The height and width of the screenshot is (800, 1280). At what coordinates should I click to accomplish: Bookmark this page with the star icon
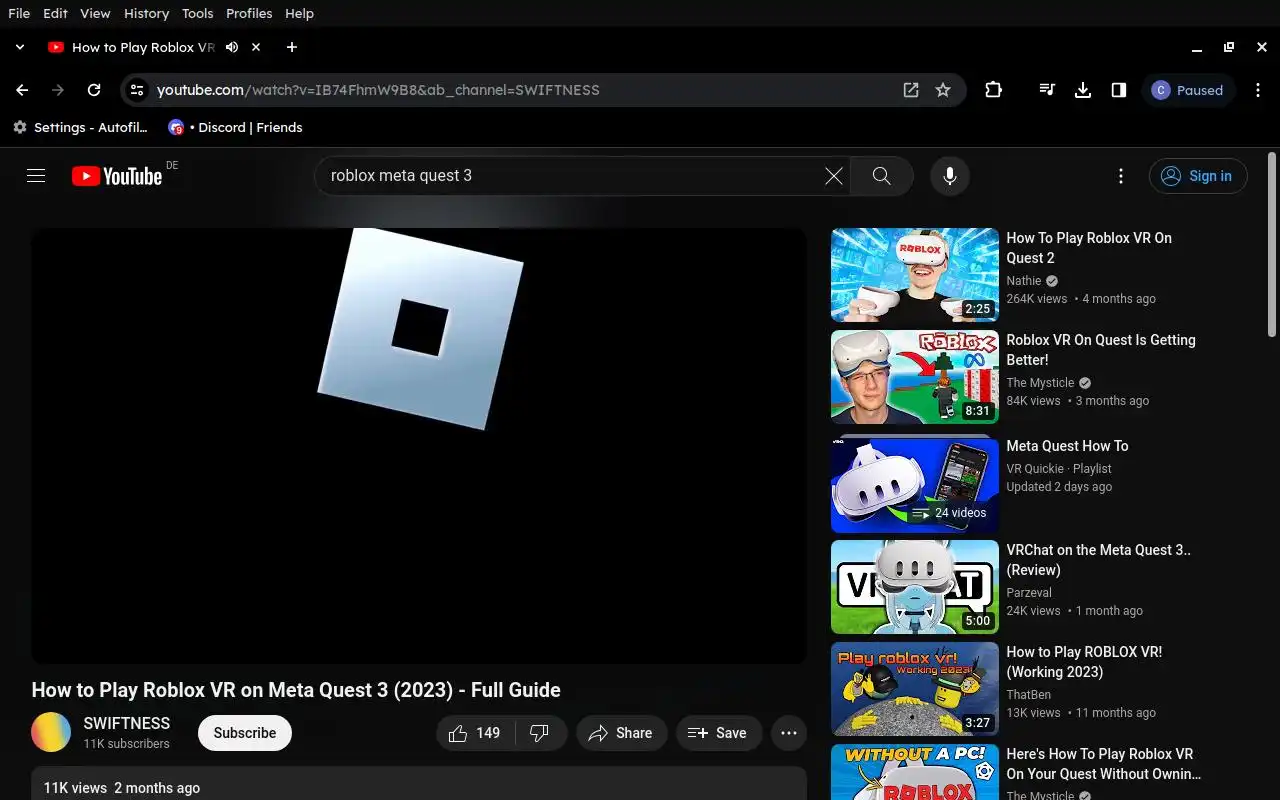point(943,90)
